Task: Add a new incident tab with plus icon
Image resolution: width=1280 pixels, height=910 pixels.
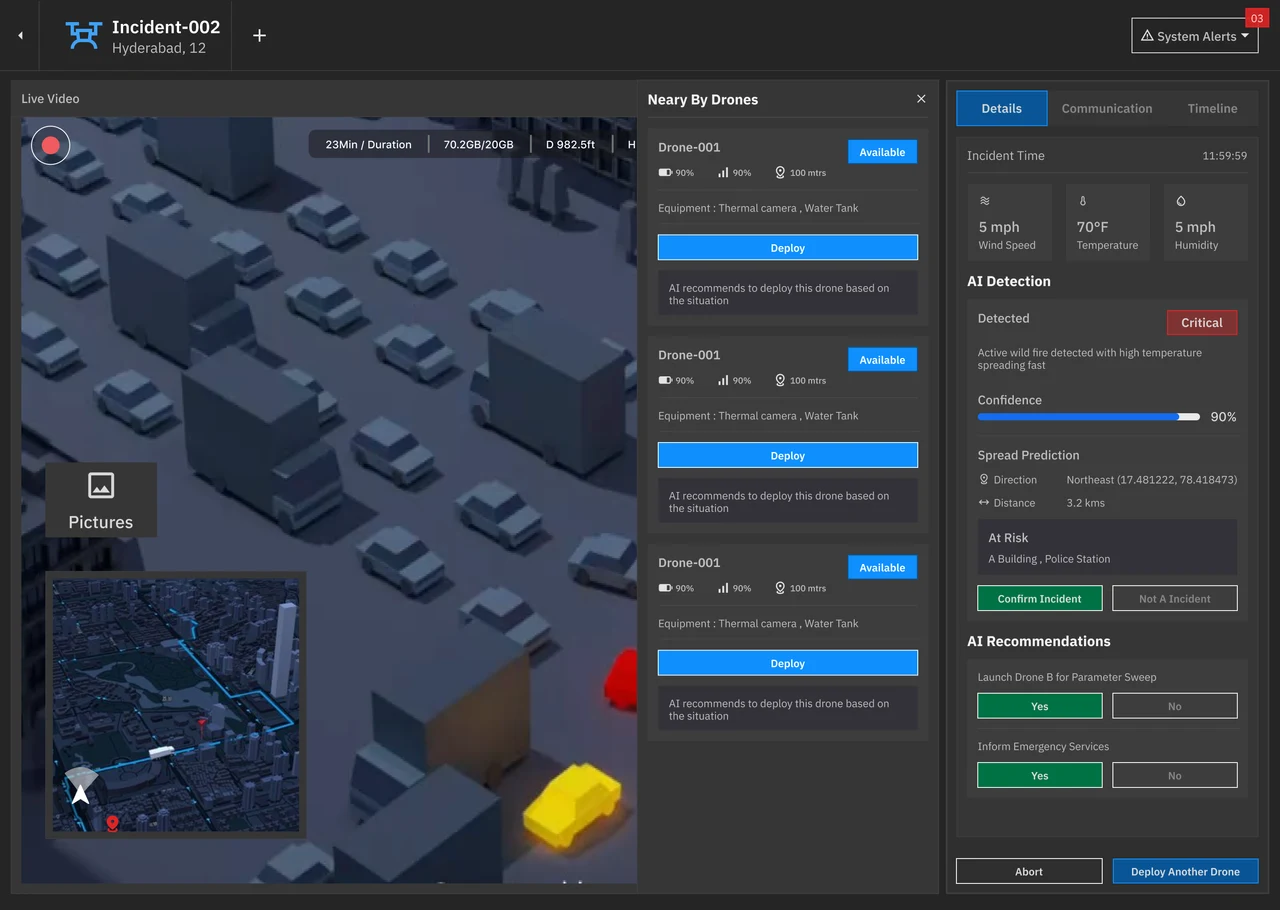Action: tap(259, 35)
